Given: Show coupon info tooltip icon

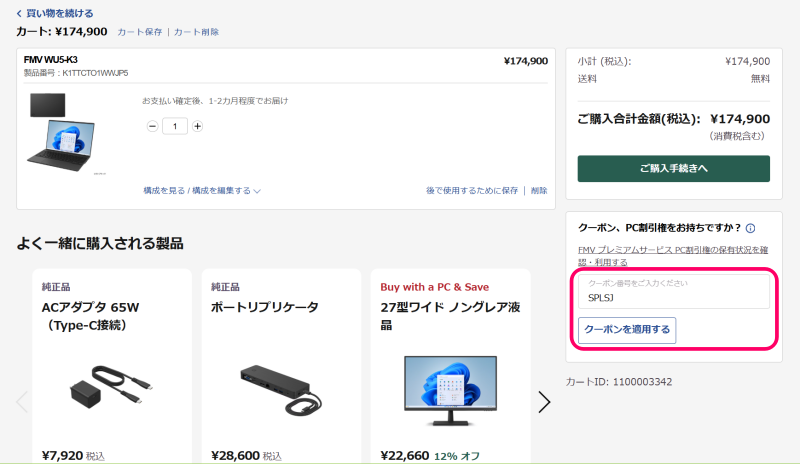Looking at the screenshot, I should (x=751, y=228).
